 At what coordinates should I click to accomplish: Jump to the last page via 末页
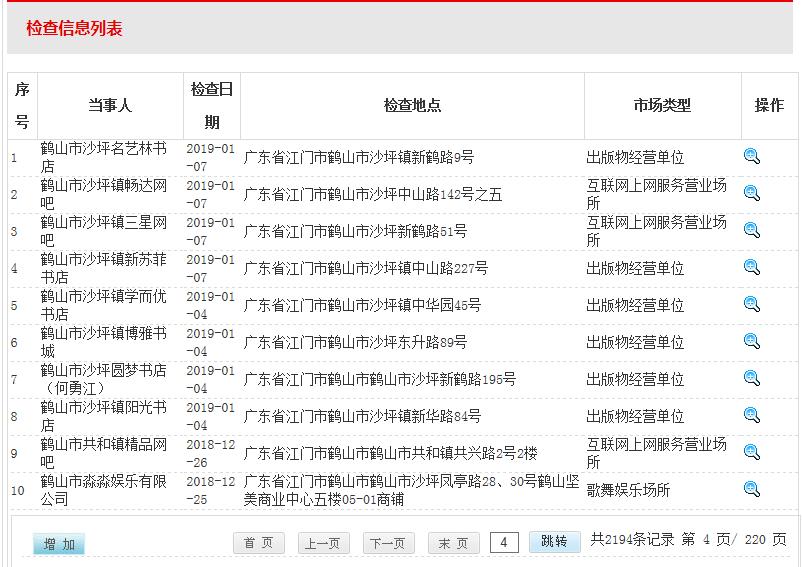(x=454, y=543)
